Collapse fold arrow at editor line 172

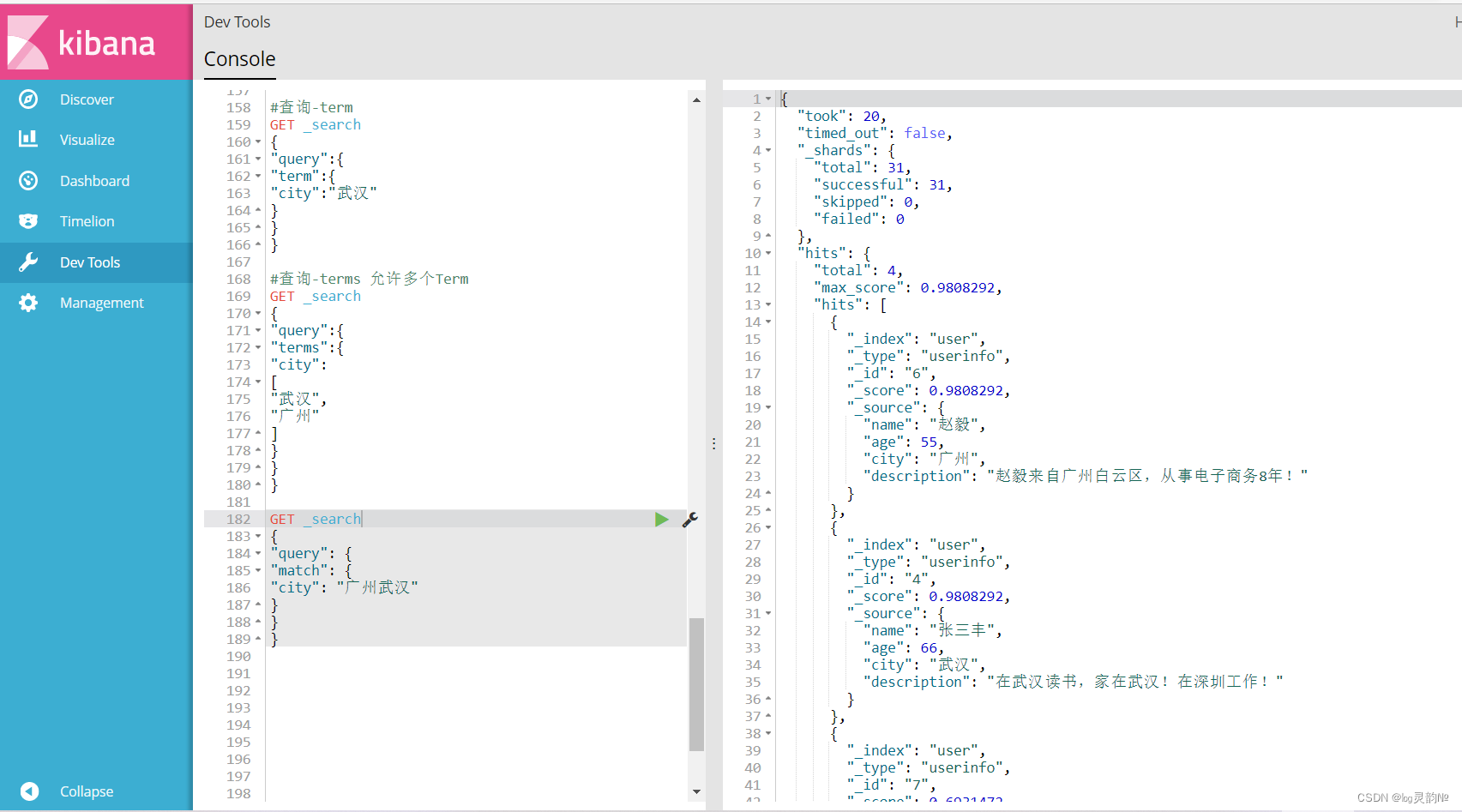(x=258, y=348)
